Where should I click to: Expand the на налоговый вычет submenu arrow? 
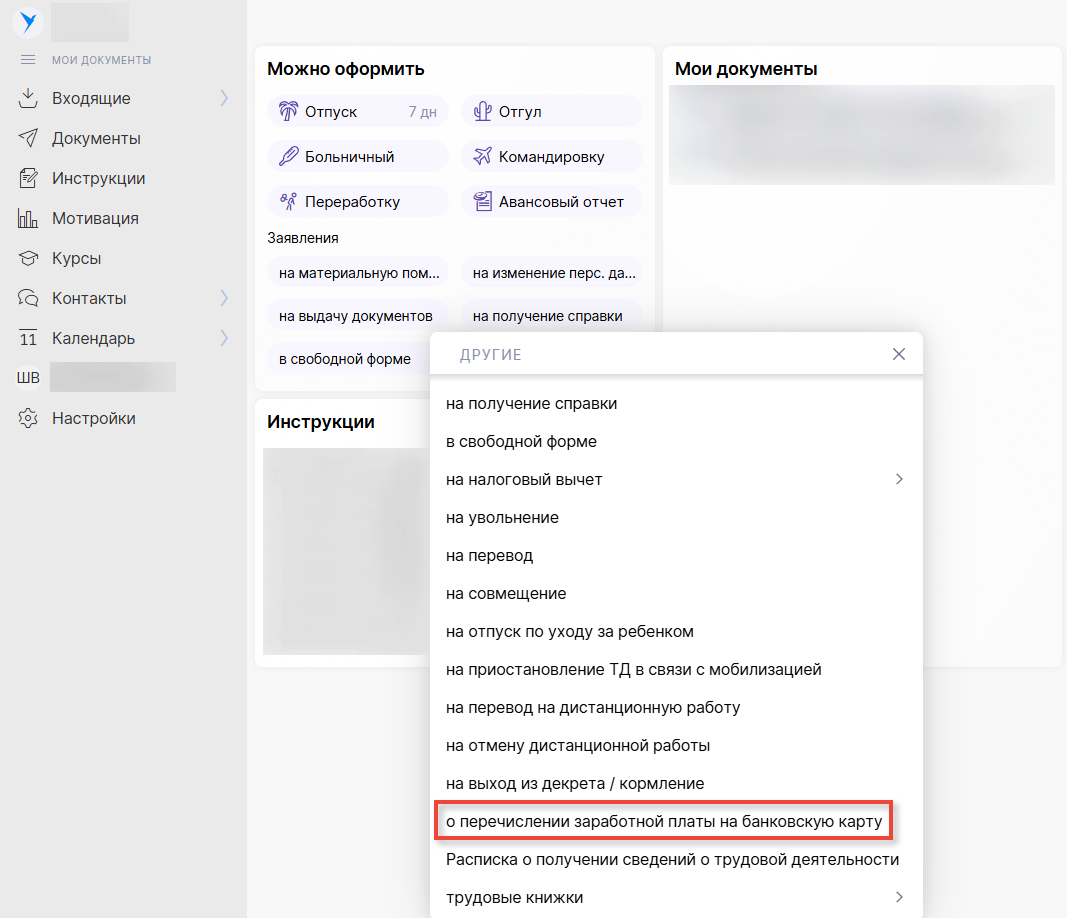[899, 479]
